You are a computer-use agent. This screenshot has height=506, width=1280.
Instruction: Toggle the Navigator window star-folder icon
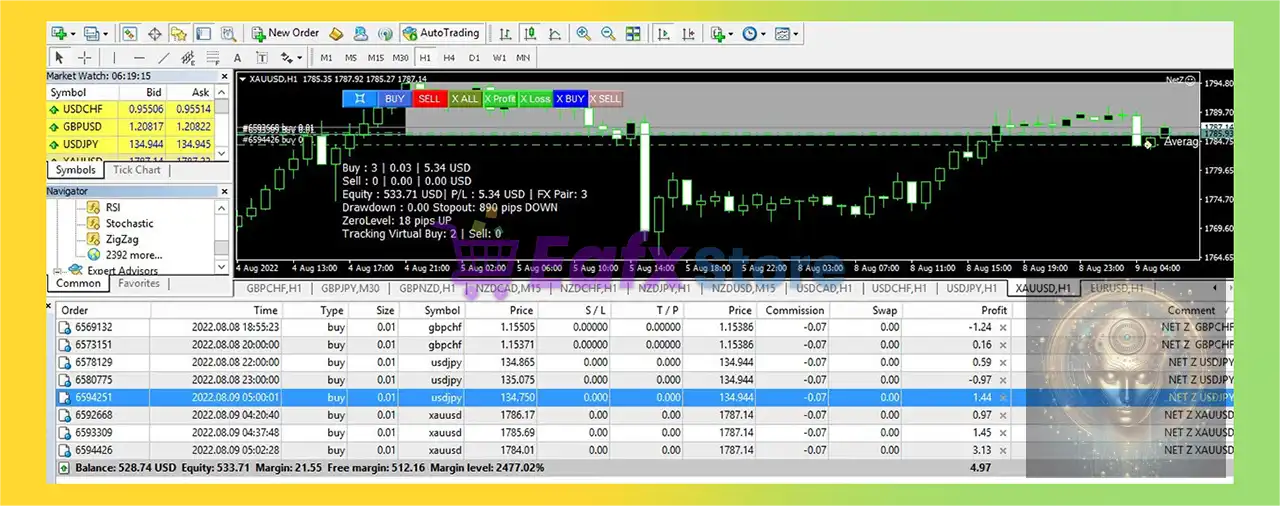(179, 33)
